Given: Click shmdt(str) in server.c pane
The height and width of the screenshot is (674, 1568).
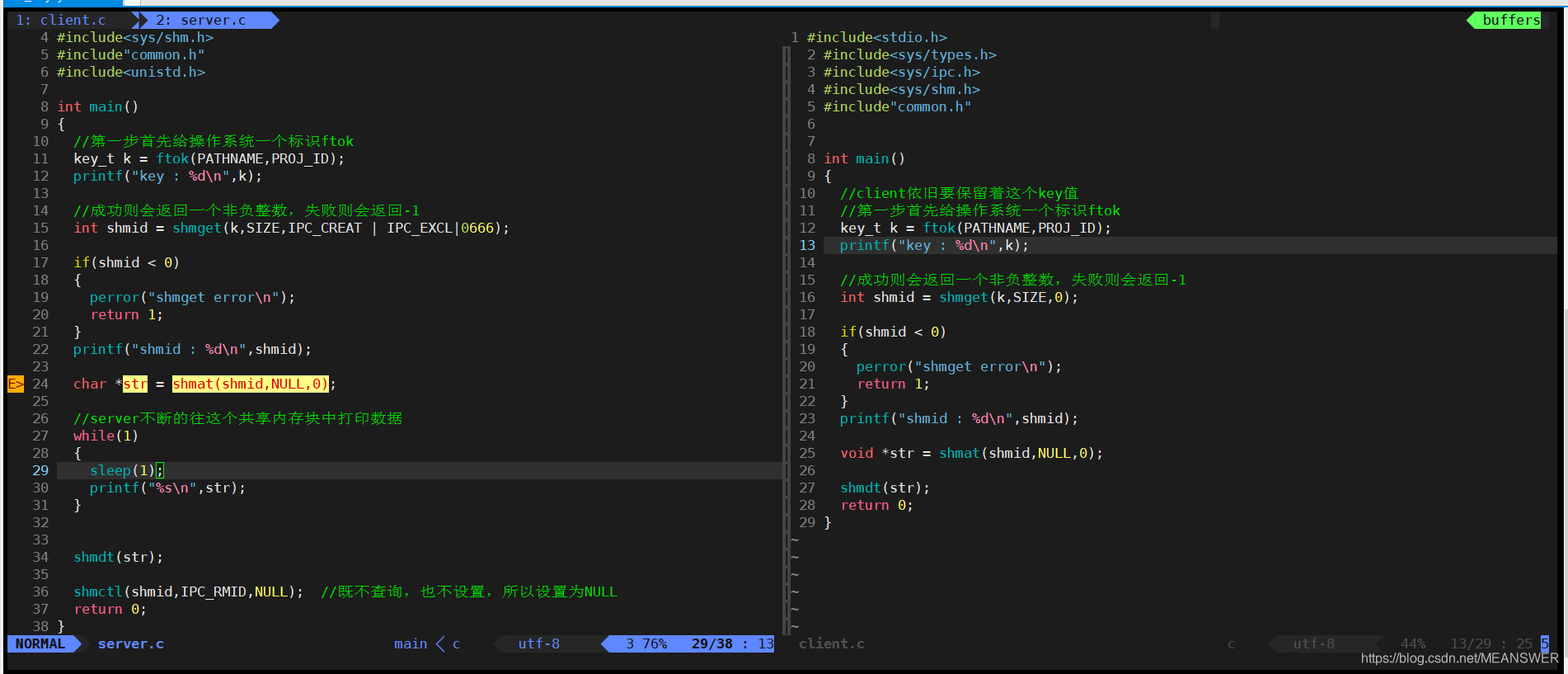Looking at the screenshot, I should (x=118, y=557).
